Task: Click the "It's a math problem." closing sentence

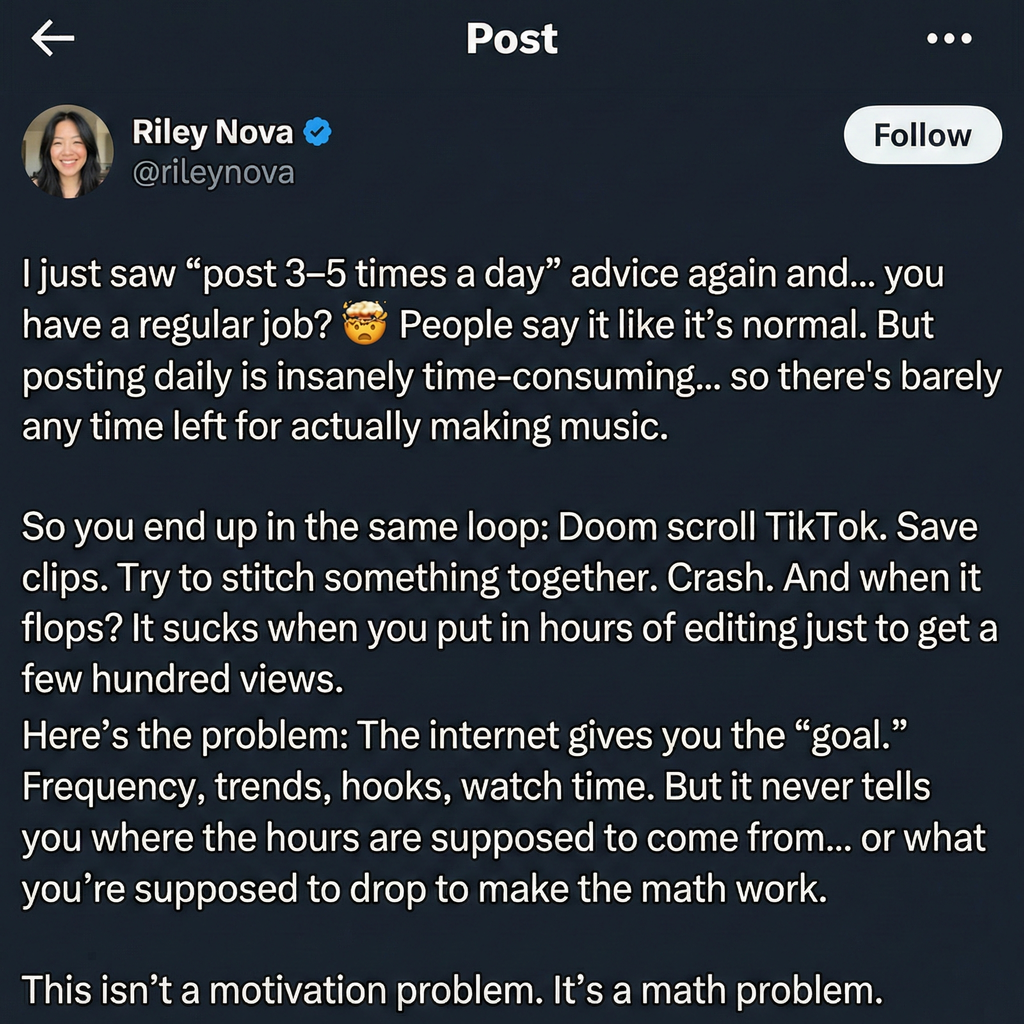Action: tap(718, 990)
